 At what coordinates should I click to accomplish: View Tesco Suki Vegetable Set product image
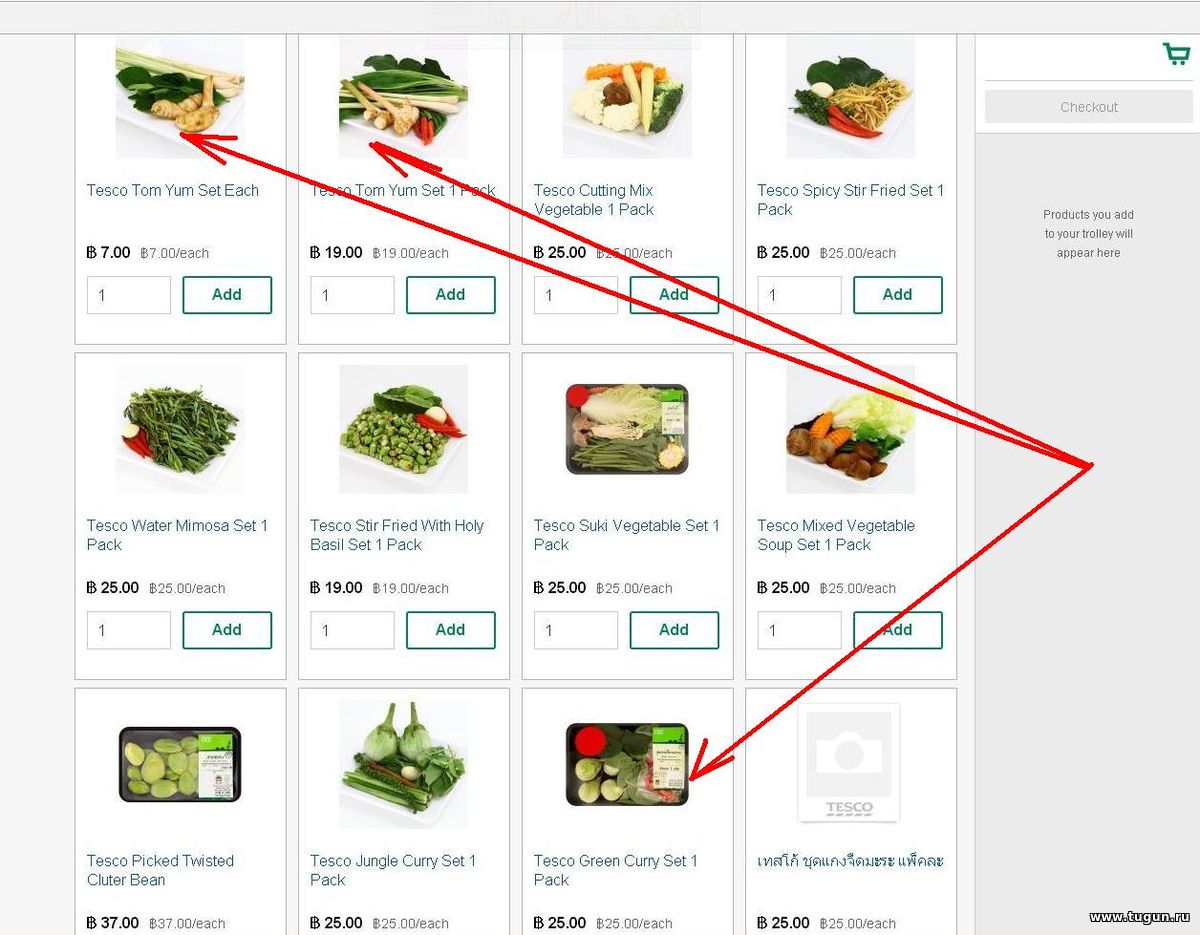click(627, 429)
